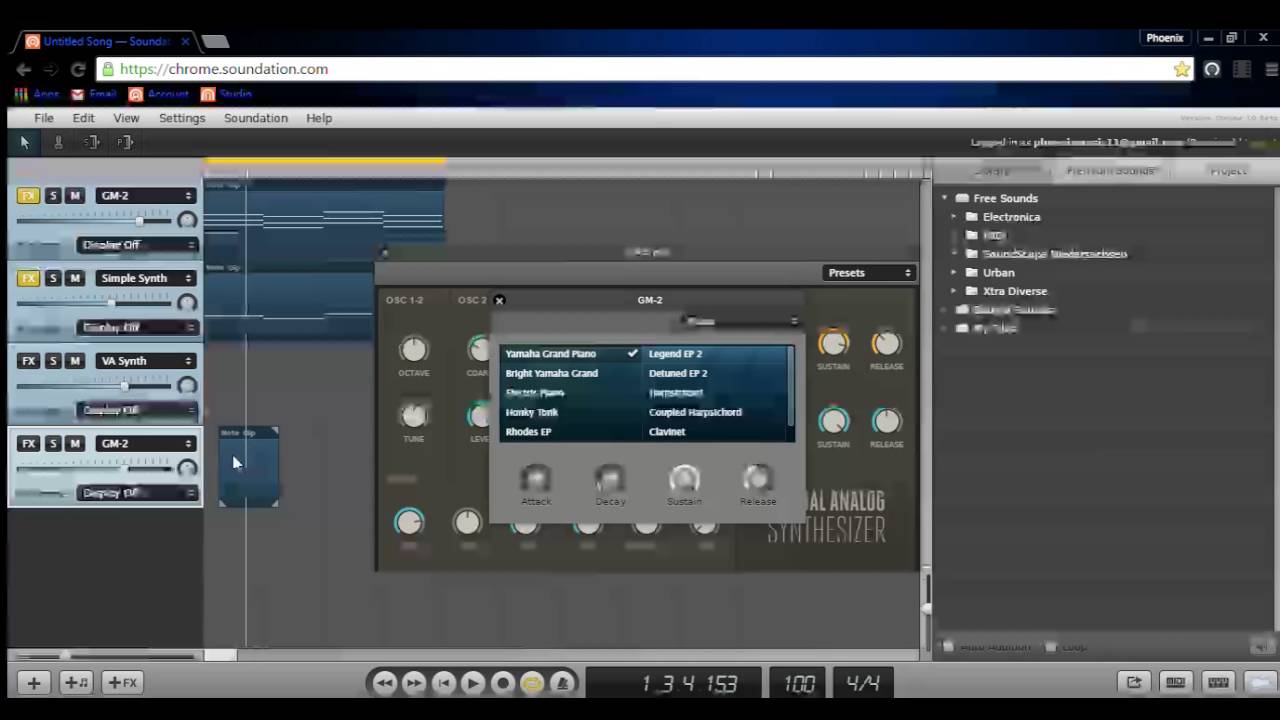
Task: Open the export icon near MIDI button
Action: coord(1134,682)
